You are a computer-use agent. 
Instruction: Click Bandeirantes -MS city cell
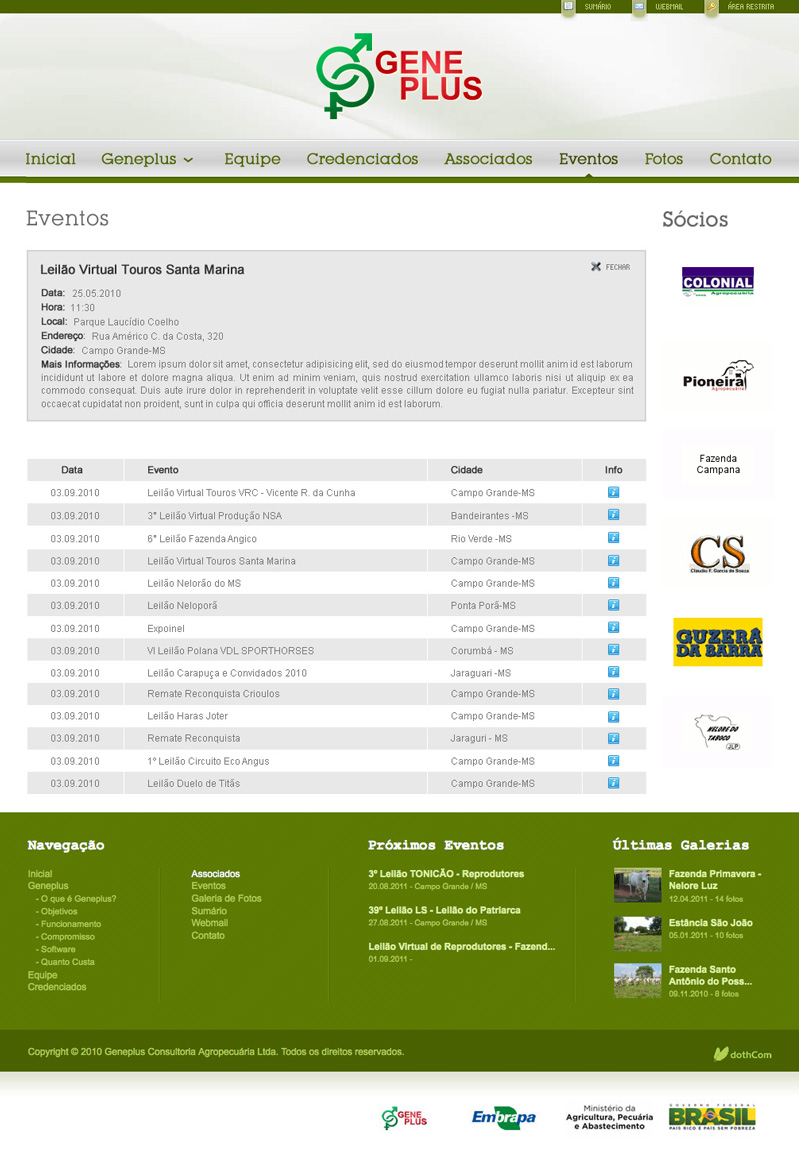490,515
